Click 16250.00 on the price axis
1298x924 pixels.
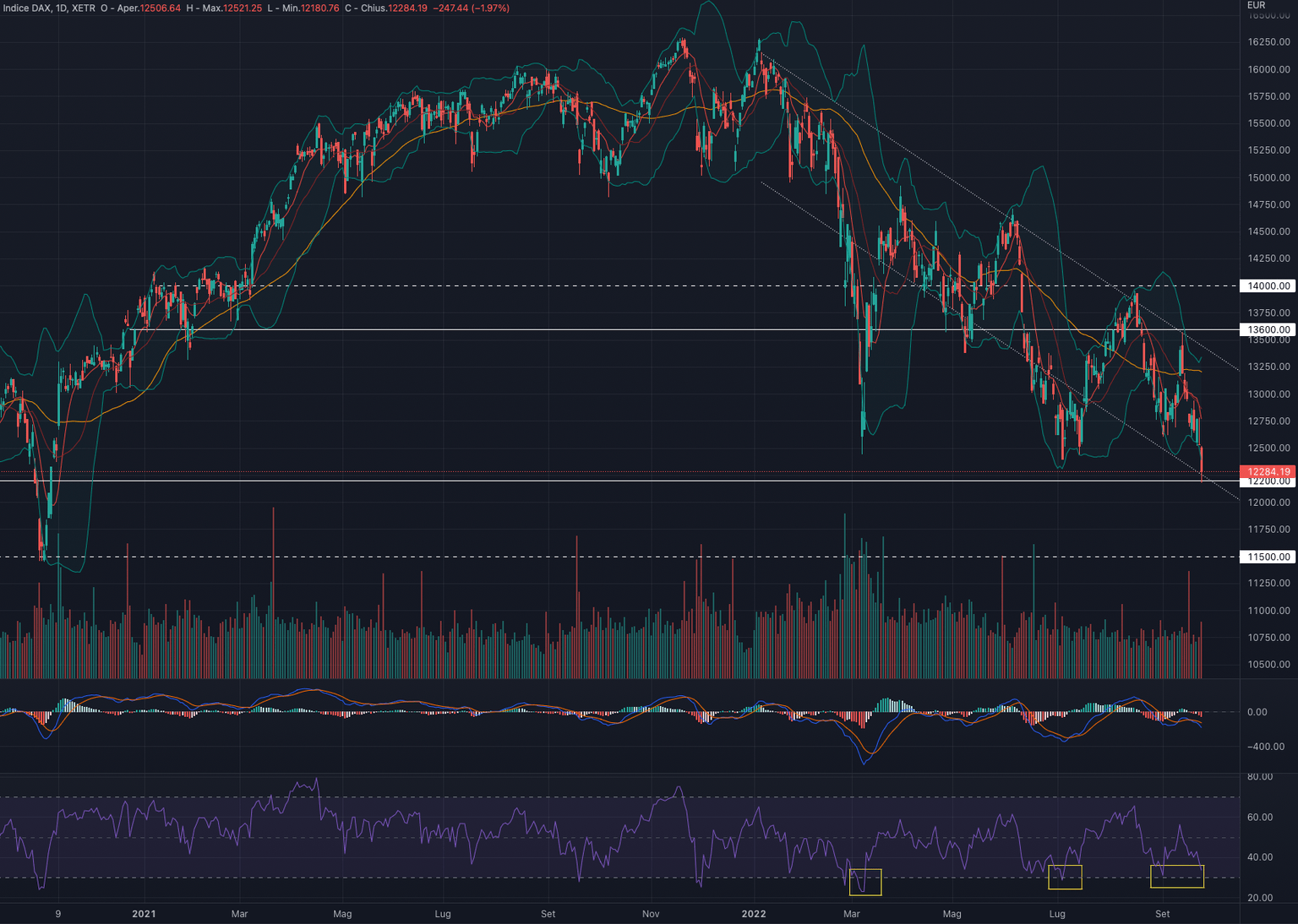point(1268,42)
